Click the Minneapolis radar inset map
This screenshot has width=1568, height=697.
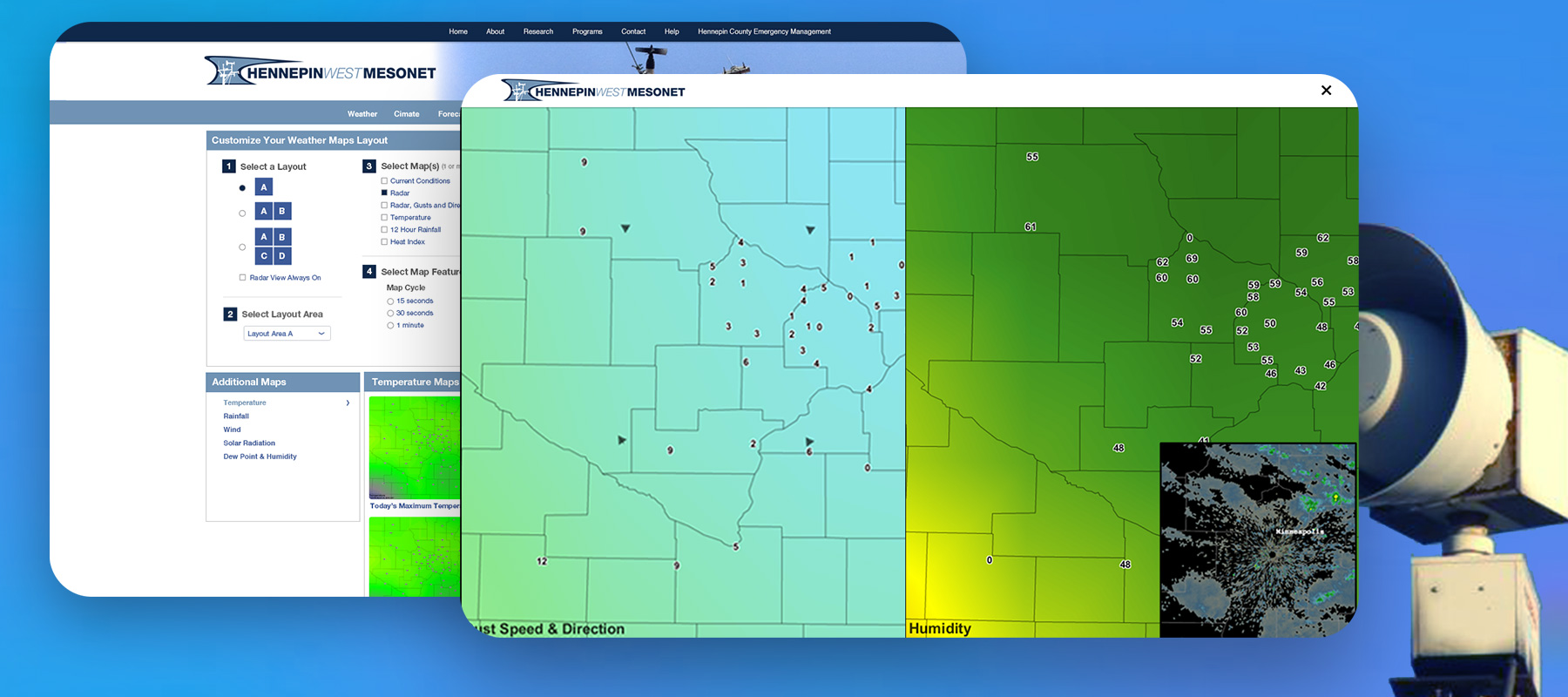[x=1258, y=539]
